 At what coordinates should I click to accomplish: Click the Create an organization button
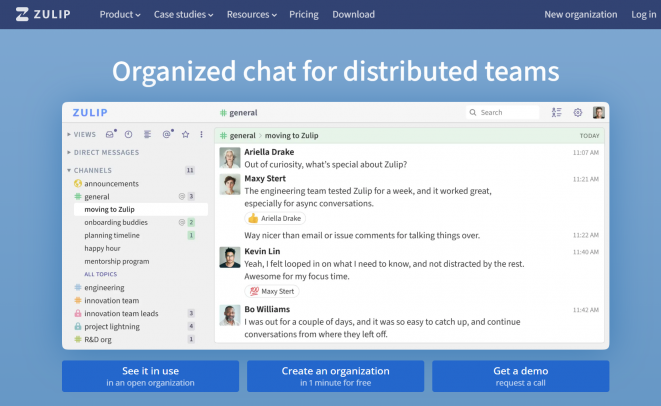pyautogui.click(x=336, y=376)
